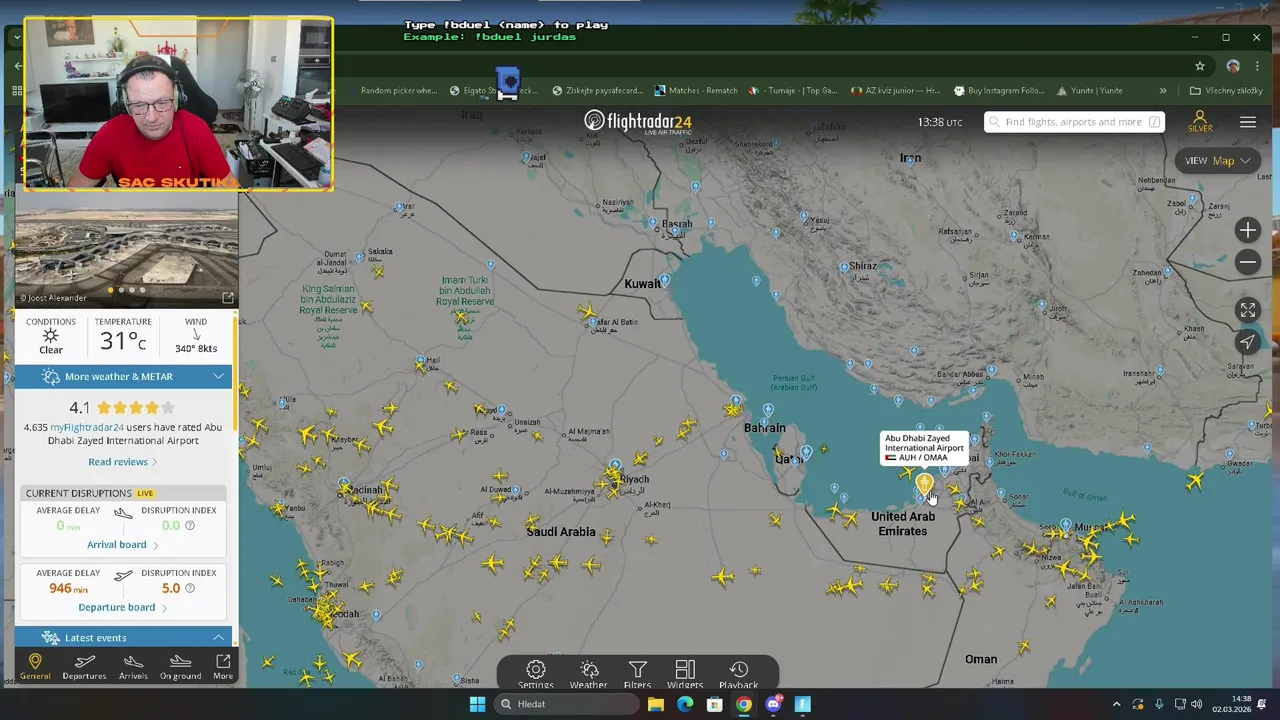Click the 13:38 UTC time display
Image resolution: width=1280 pixels, height=720 pixels.
(940, 122)
